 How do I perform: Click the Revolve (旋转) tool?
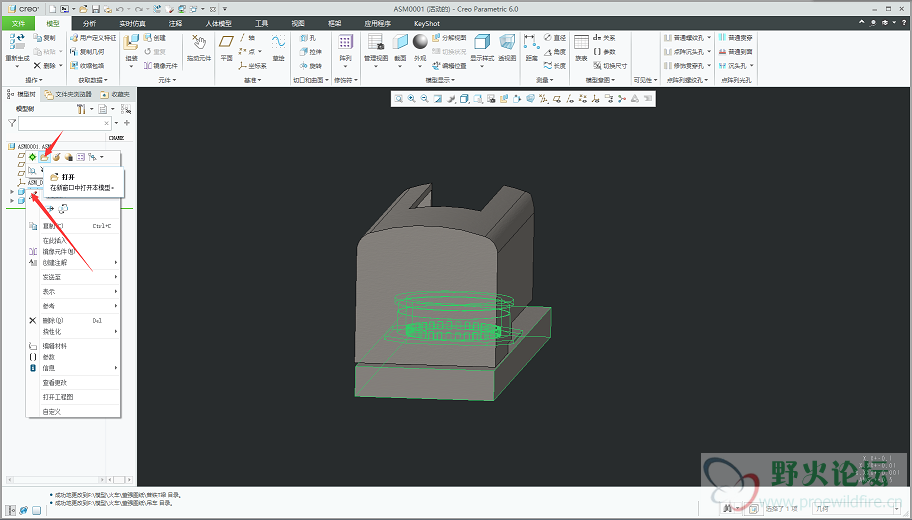pos(311,66)
